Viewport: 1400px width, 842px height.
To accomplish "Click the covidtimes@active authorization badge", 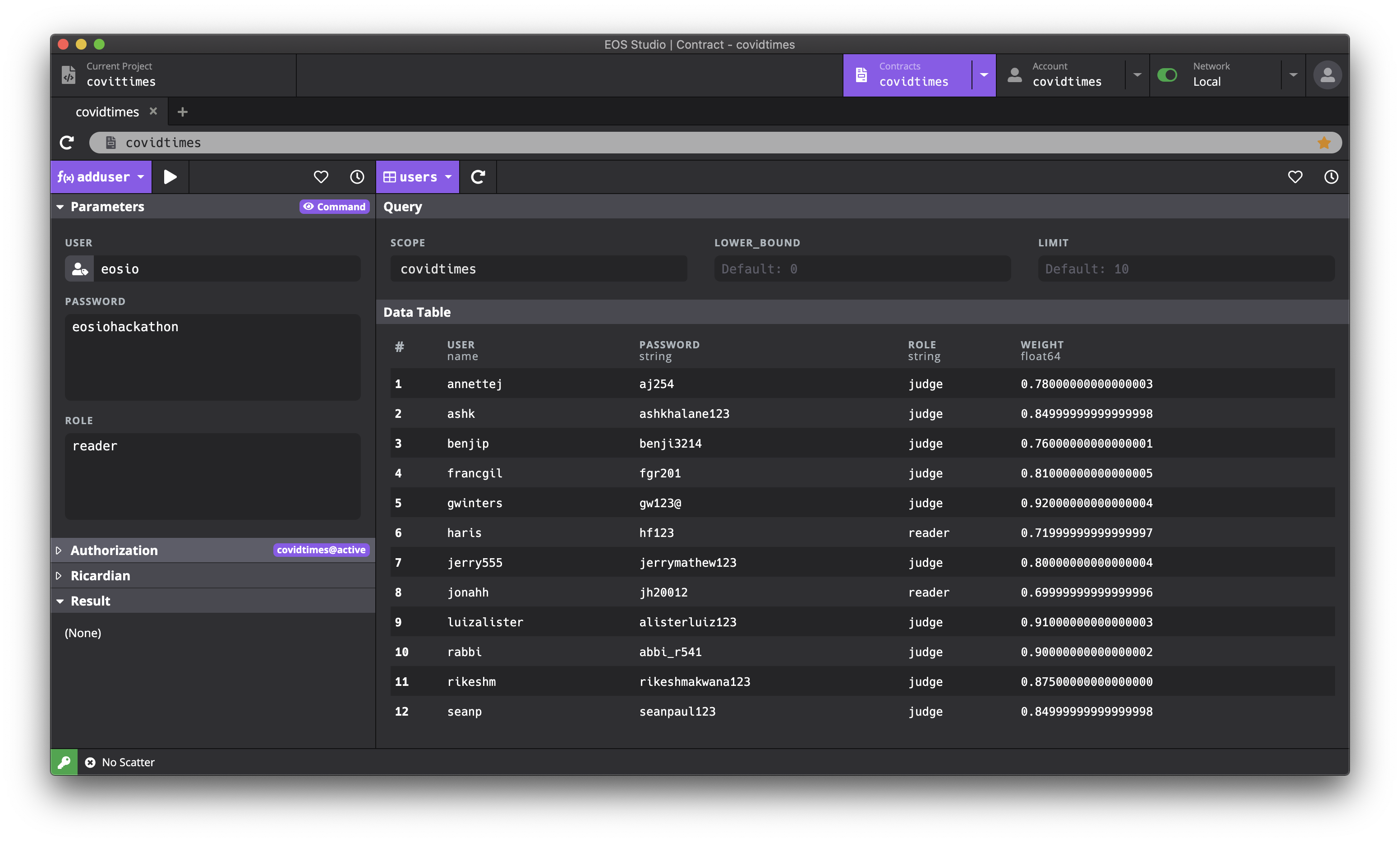I will coord(321,550).
